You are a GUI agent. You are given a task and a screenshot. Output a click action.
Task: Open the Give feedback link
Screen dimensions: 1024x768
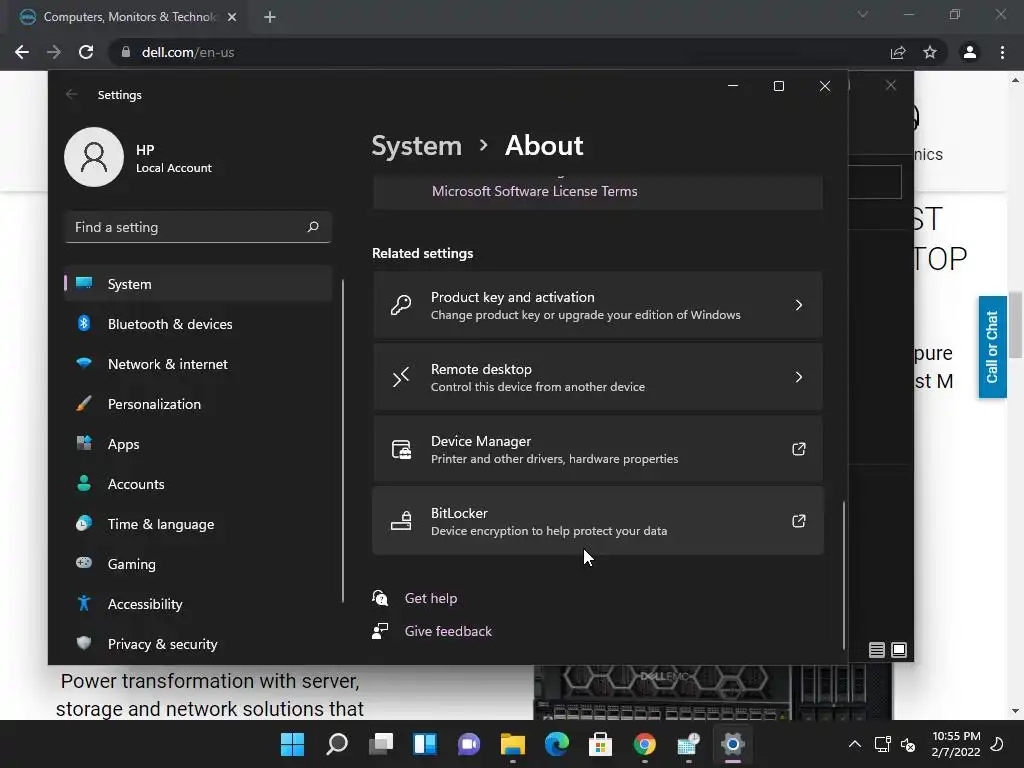point(448,632)
